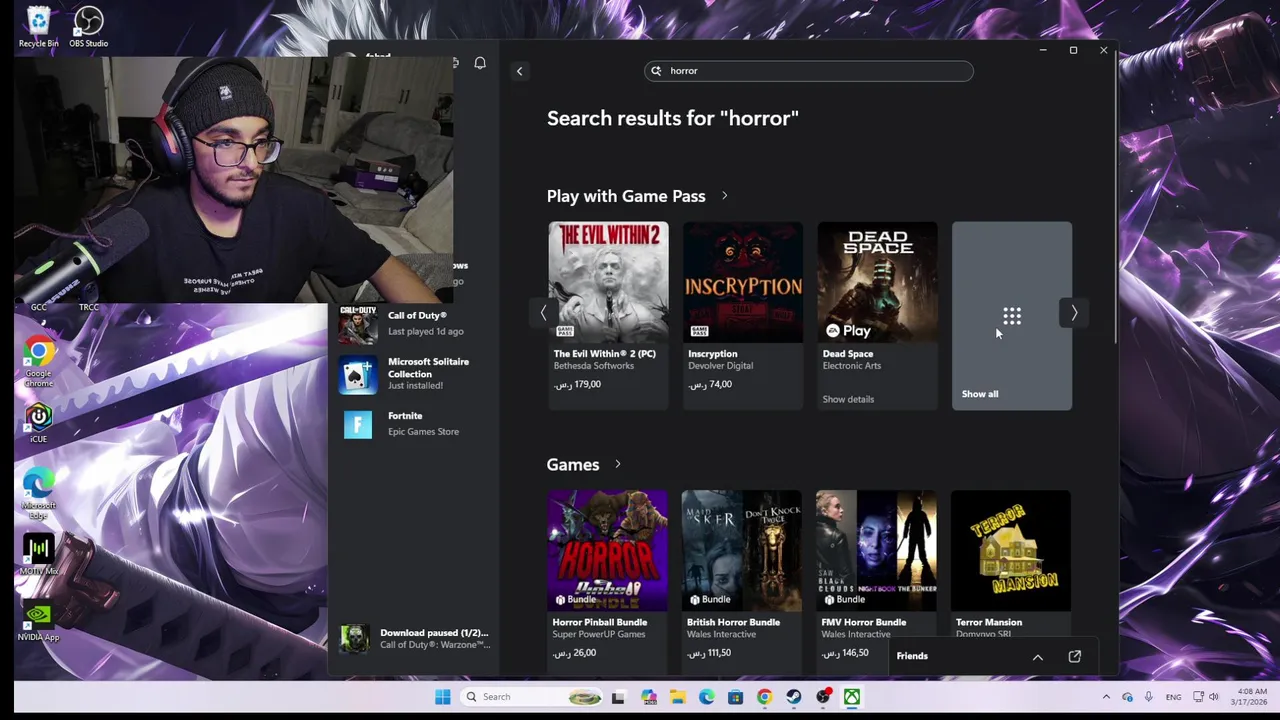Select "The Evil Within® 2 (PC)" title
The image size is (1280, 720).
[605, 354]
